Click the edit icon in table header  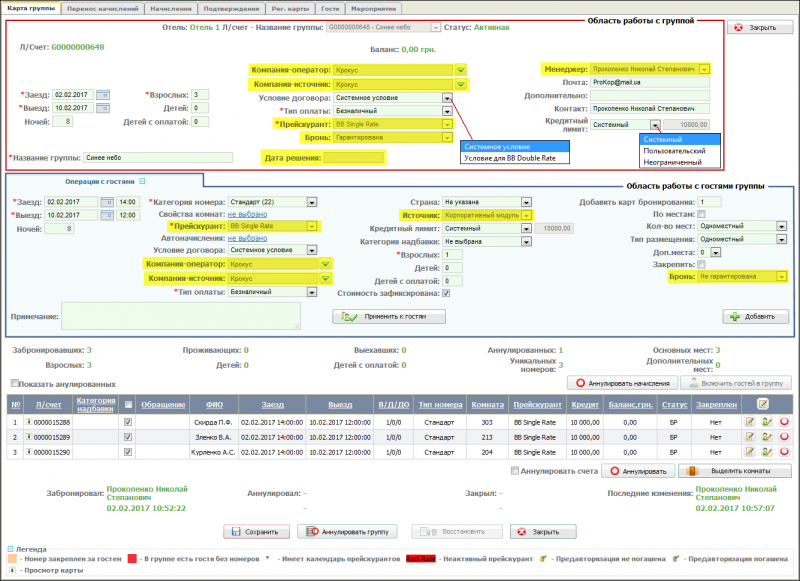coord(763,403)
